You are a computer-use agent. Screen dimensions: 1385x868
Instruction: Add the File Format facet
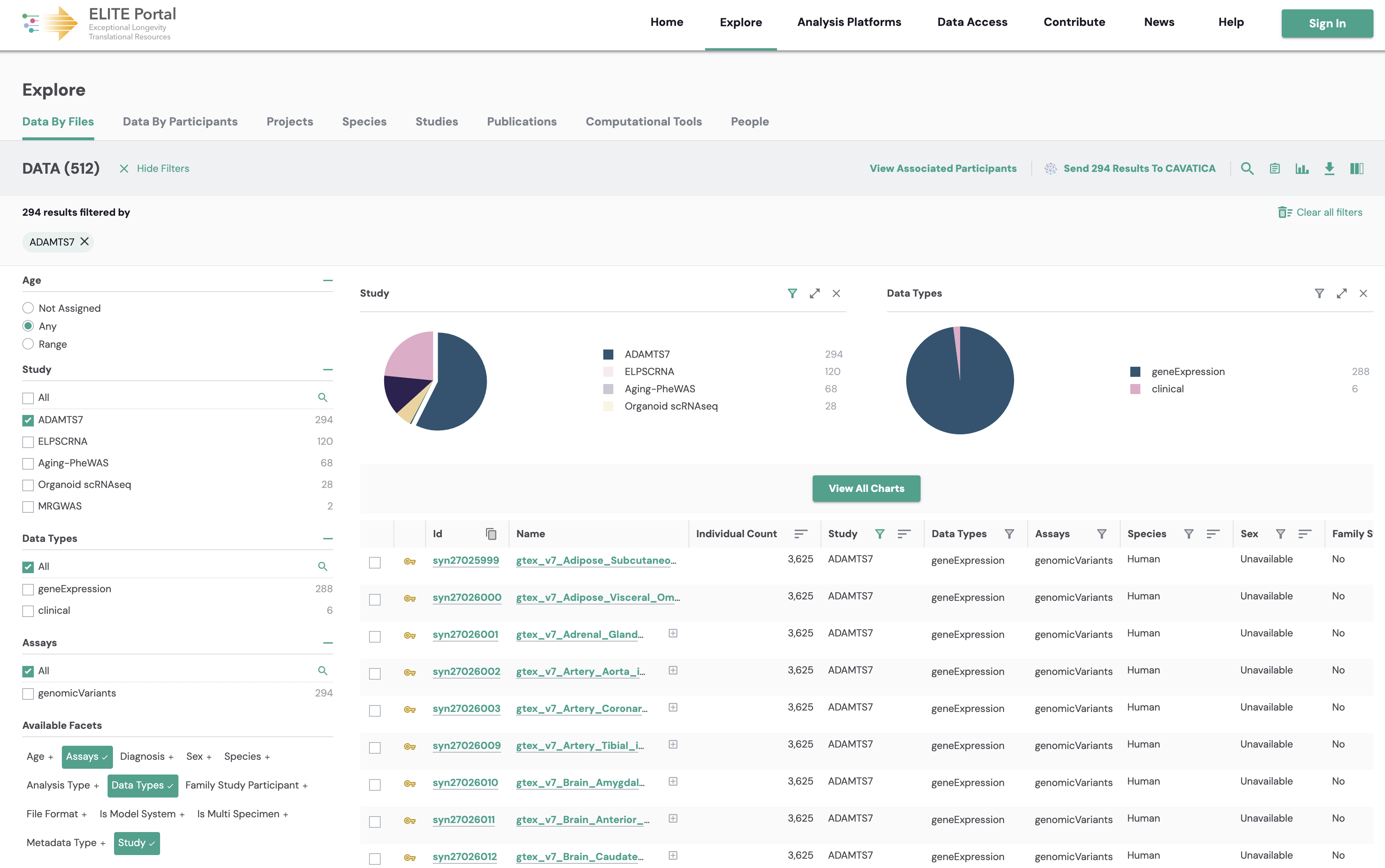click(56, 813)
